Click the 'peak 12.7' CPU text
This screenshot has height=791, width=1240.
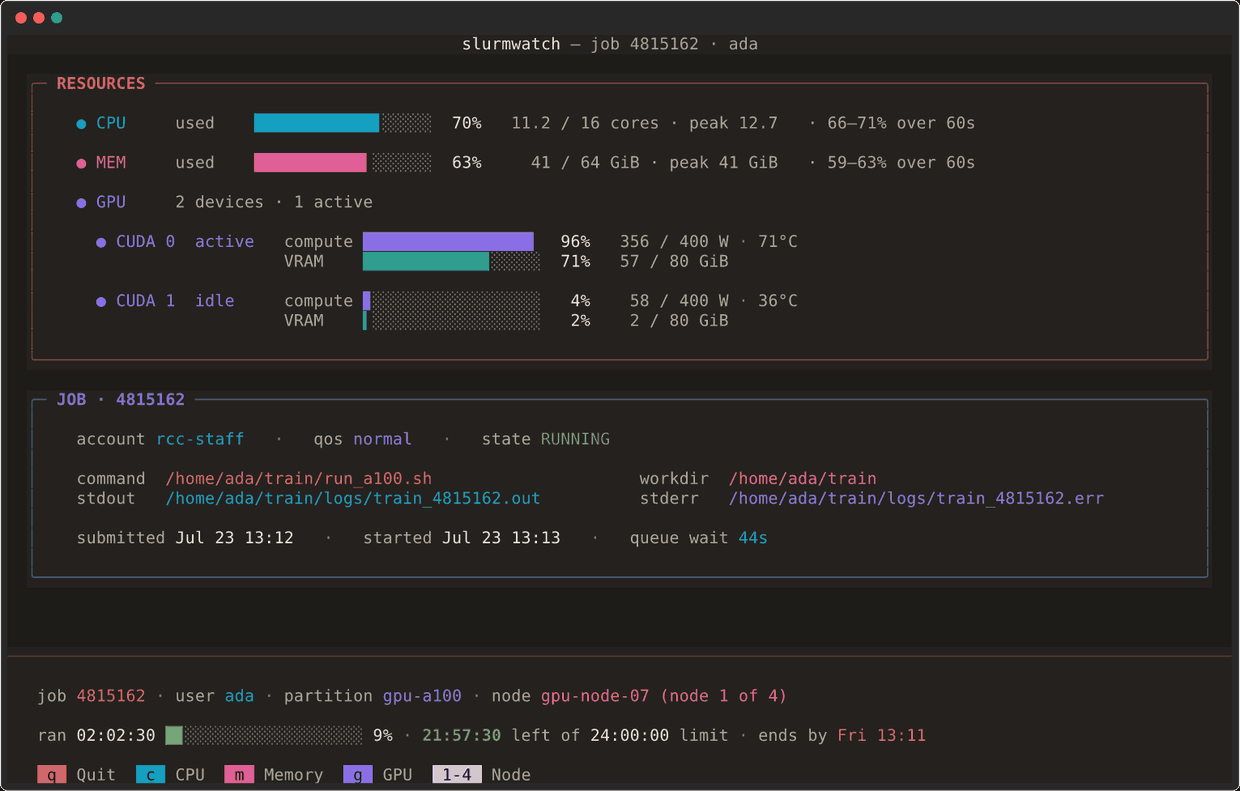pos(733,123)
